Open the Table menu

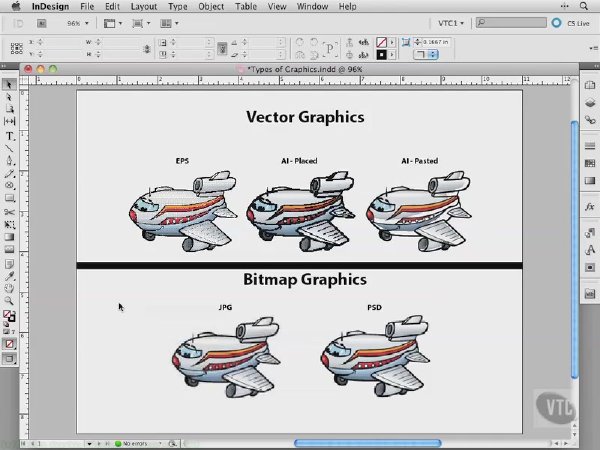tap(246, 6)
